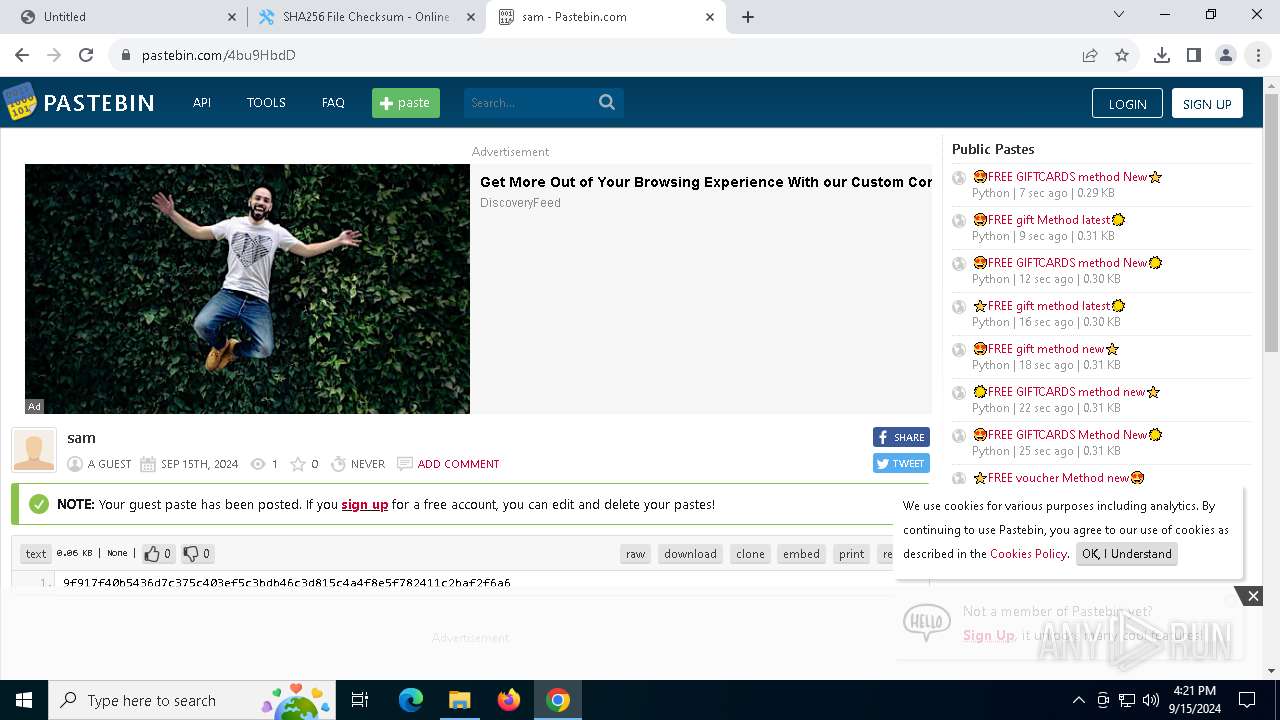Click the Pastebin logo icon
This screenshot has width=1280, height=720.
(x=20, y=102)
